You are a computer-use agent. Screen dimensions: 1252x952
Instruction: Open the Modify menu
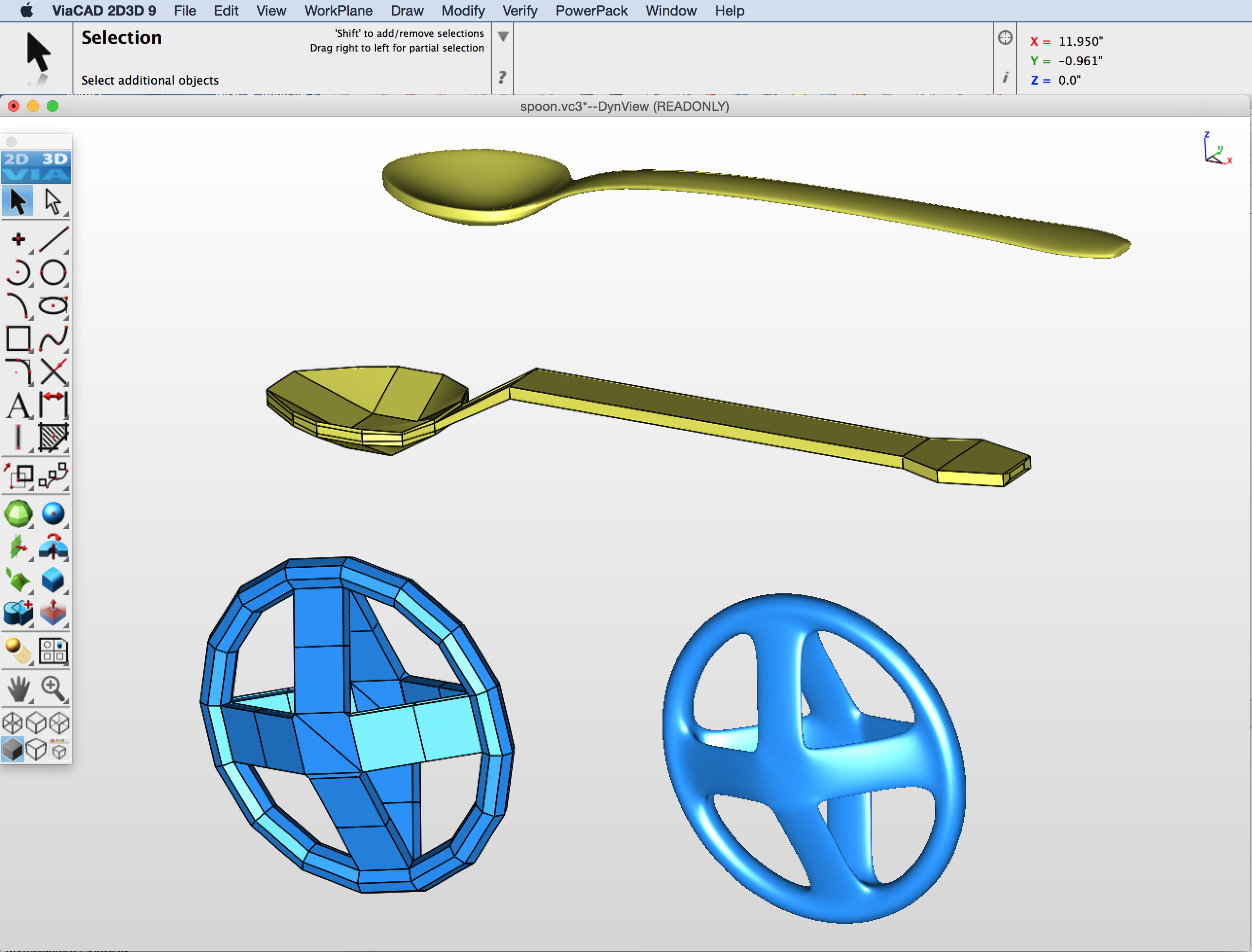pyautogui.click(x=463, y=10)
